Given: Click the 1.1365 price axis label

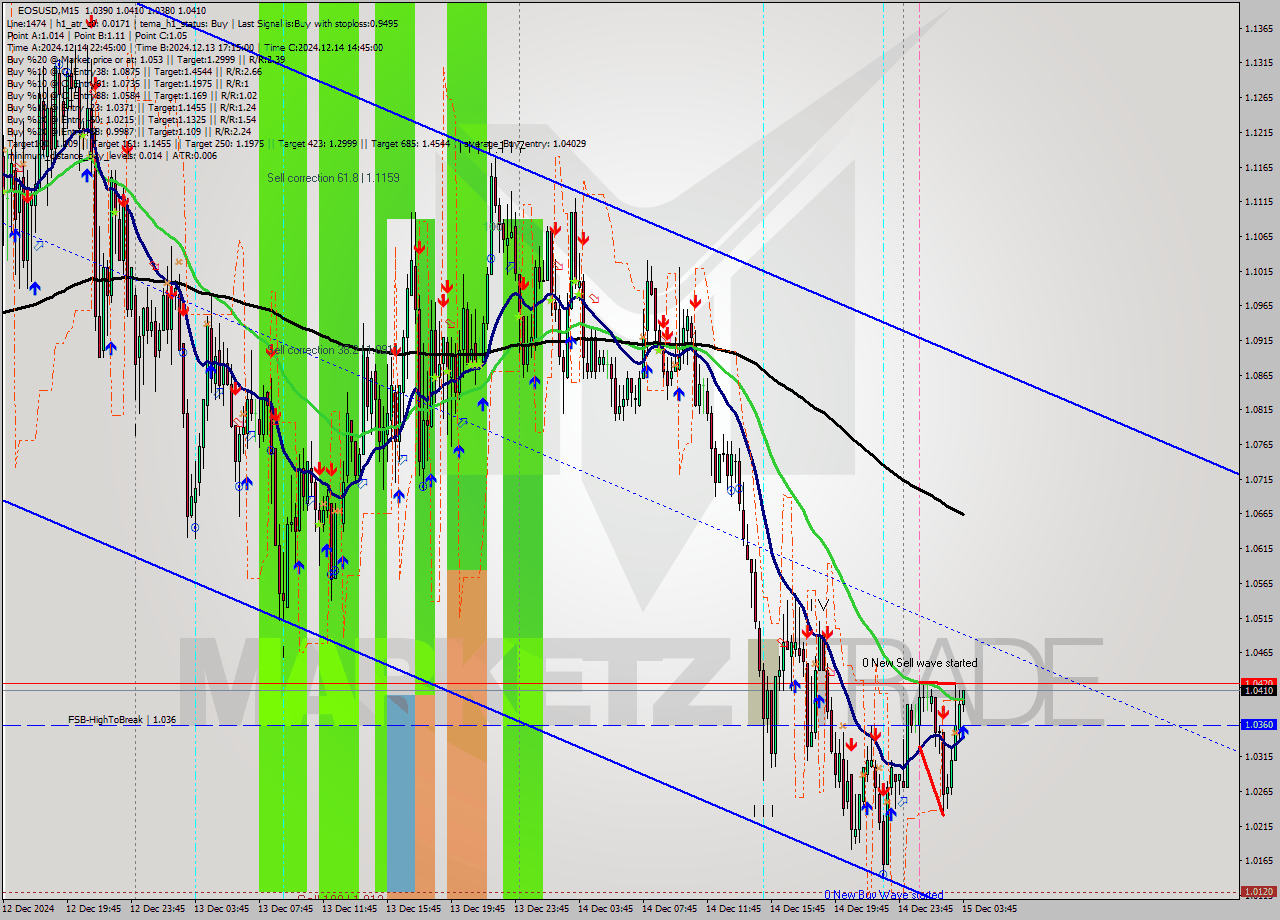Looking at the screenshot, I should click(1258, 28).
